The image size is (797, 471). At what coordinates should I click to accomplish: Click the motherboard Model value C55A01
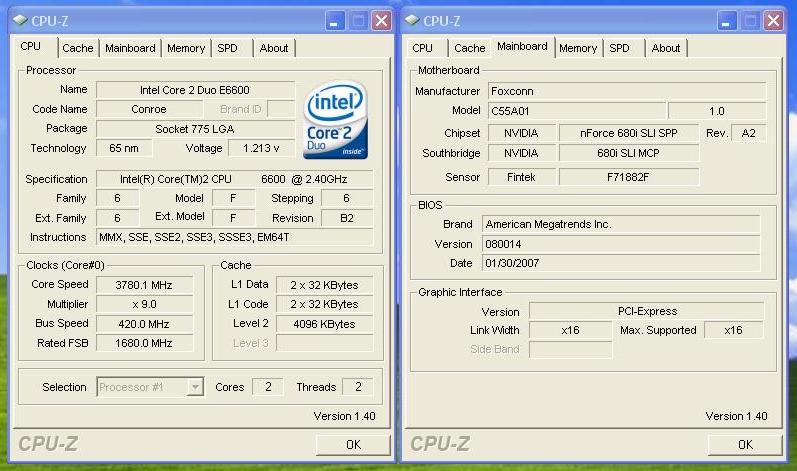pyautogui.click(x=577, y=111)
